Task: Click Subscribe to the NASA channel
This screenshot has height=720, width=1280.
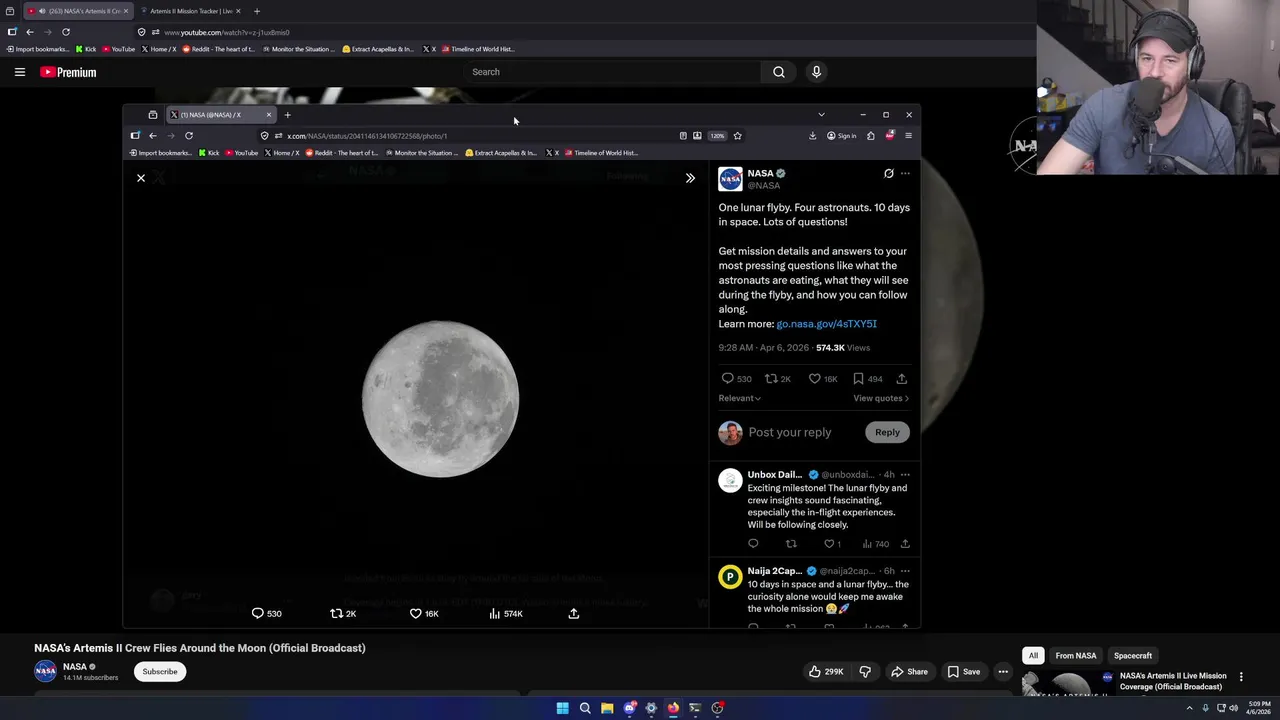Action: (160, 672)
